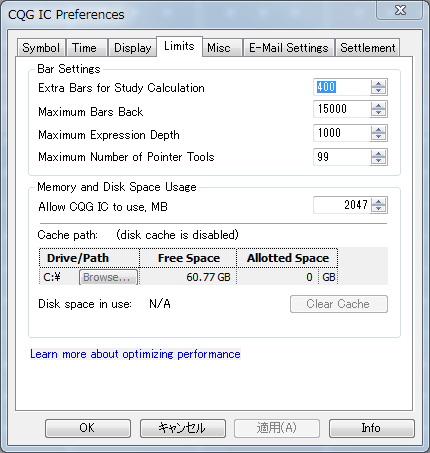This screenshot has height=453, width=430.
Task: Switch to the Symbol tab
Action: (x=41, y=48)
